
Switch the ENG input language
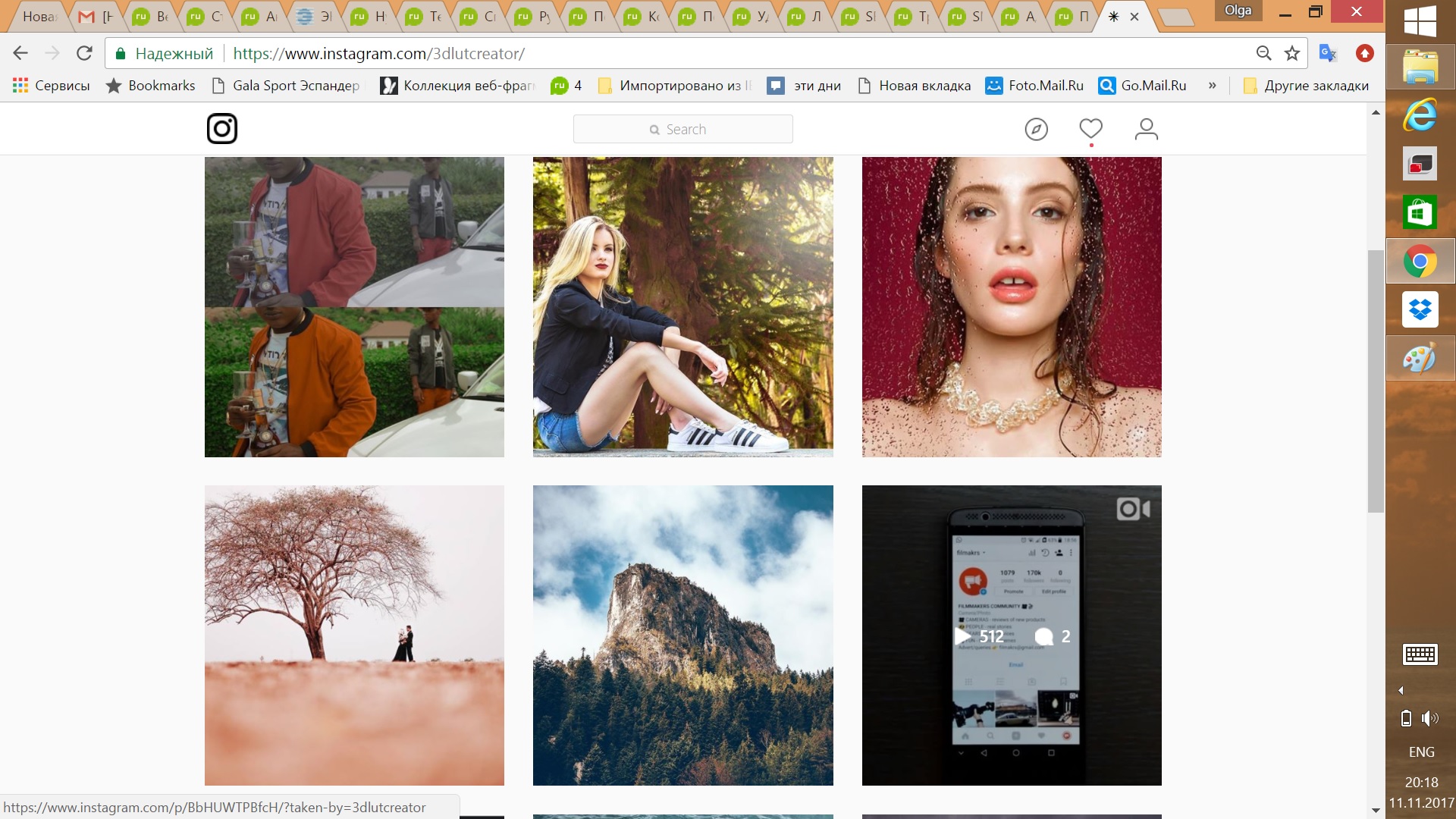[x=1421, y=752]
